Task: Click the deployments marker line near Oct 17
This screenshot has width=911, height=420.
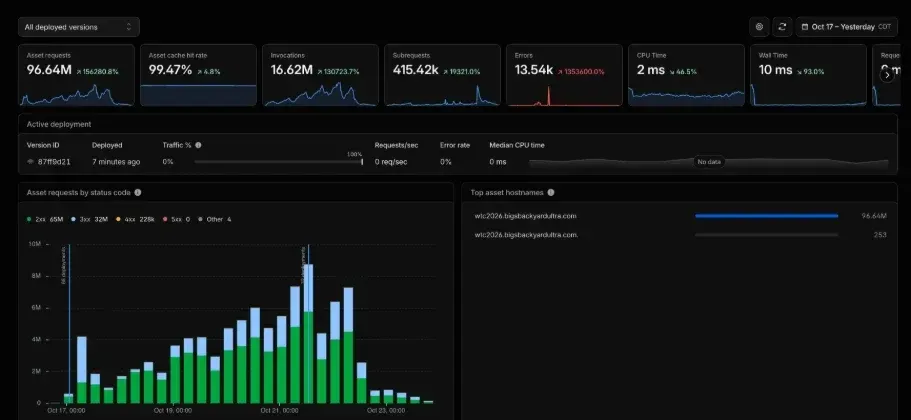Action: click(x=69, y=322)
